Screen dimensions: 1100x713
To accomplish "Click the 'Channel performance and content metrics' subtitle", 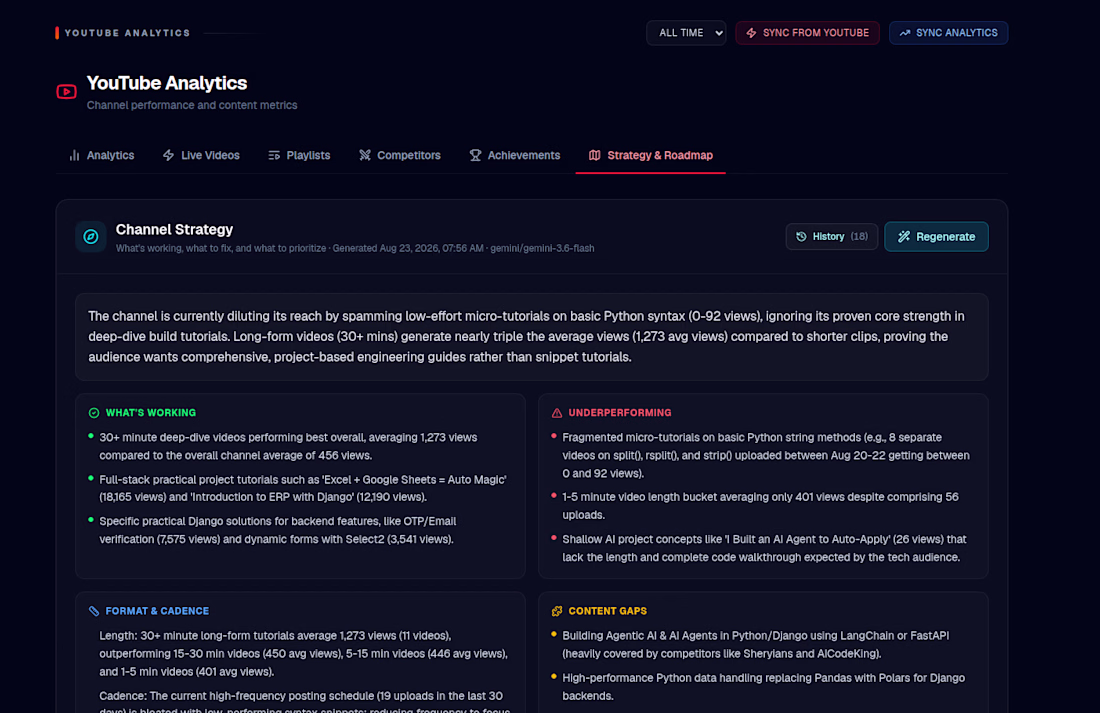I will point(192,105).
